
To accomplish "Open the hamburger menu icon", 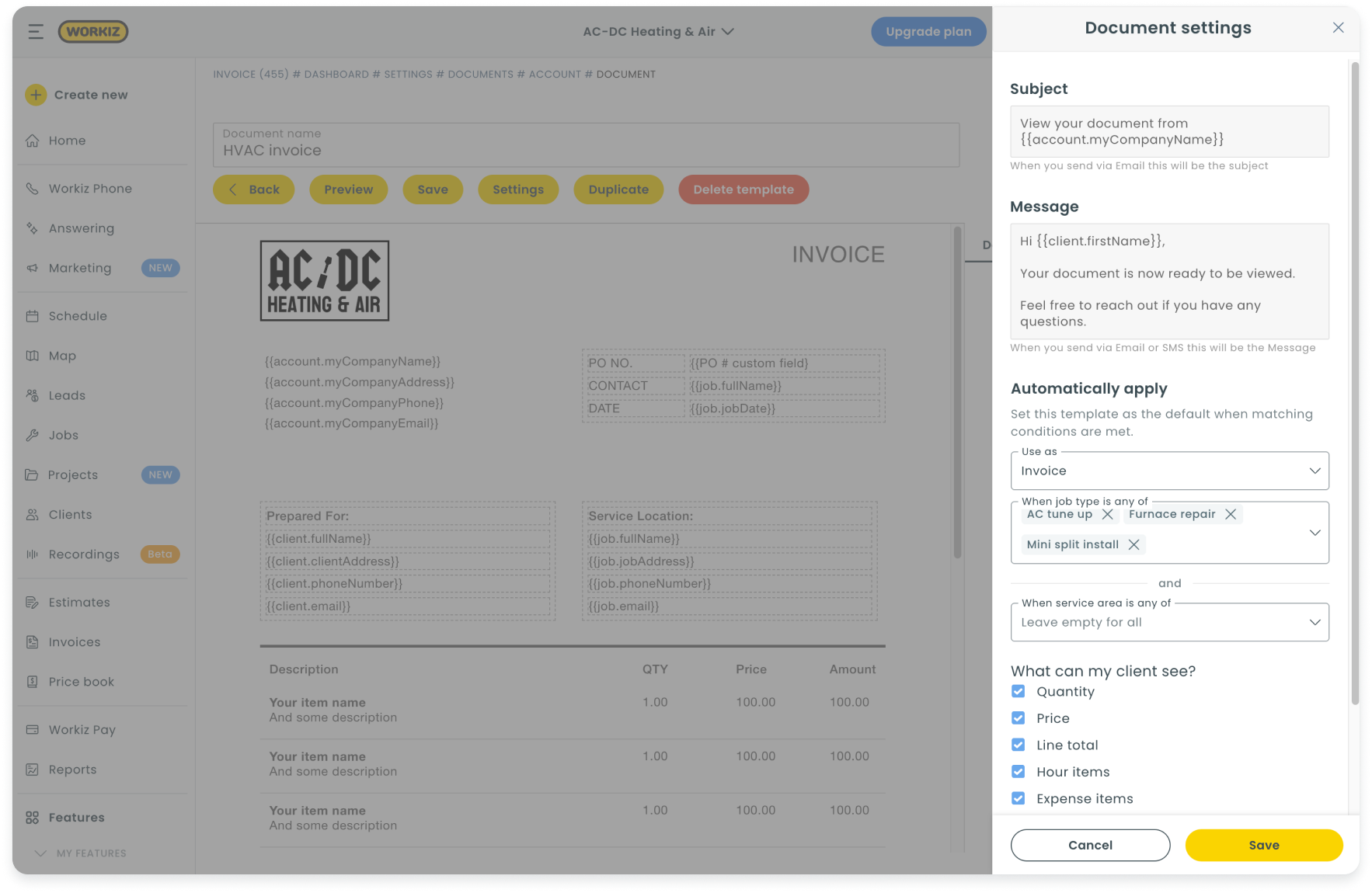I will tap(36, 32).
